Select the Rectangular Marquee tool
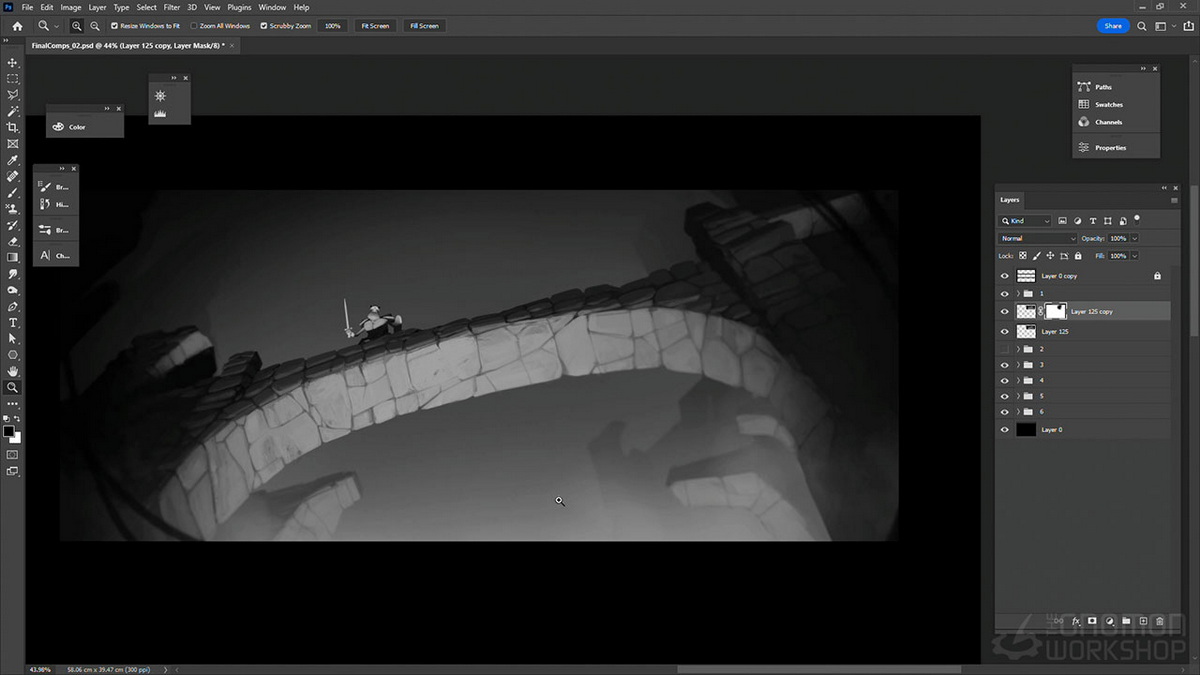Screen dimensions: 1200x675 [x=13, y=78]
